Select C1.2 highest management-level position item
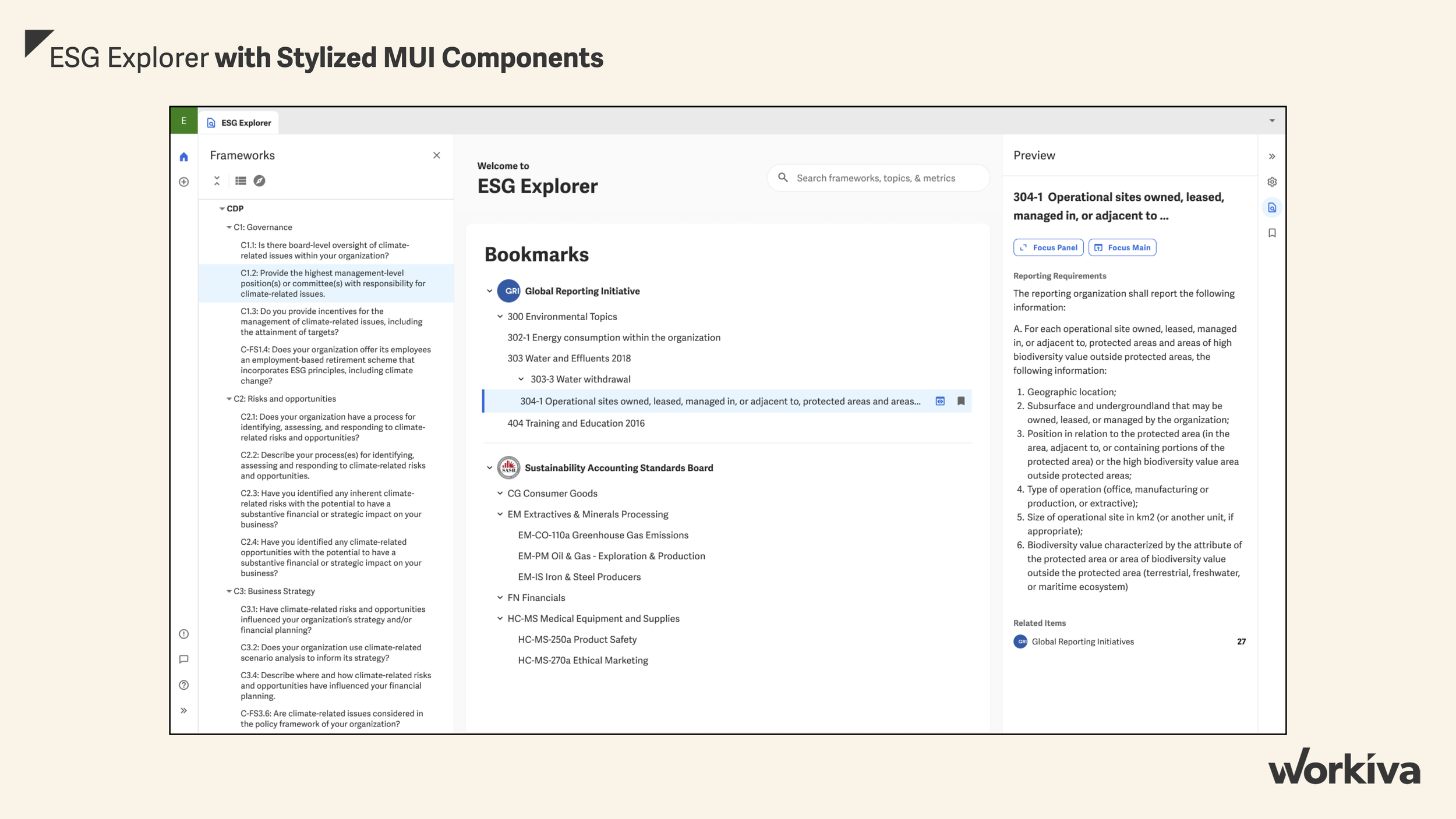This screenshot has width=1456, height=819. pyautogui.click(x=326, y=283)
